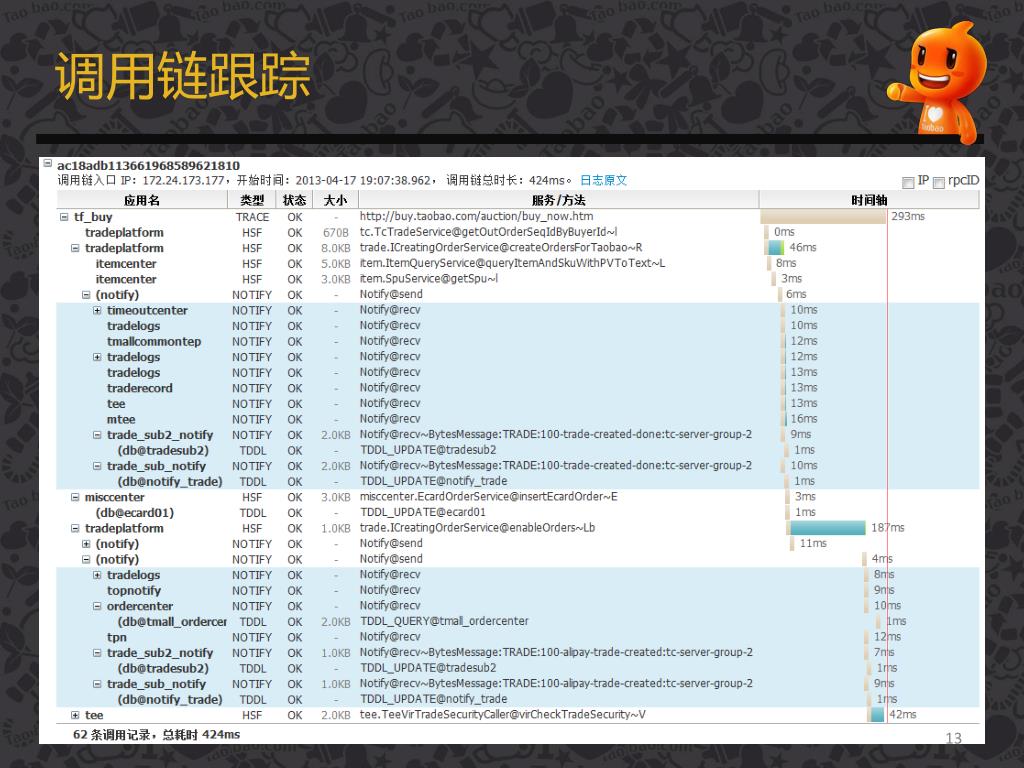Collapse the tf_buy tree node
Screen dimensions: 1024x768
click(64, 217)
